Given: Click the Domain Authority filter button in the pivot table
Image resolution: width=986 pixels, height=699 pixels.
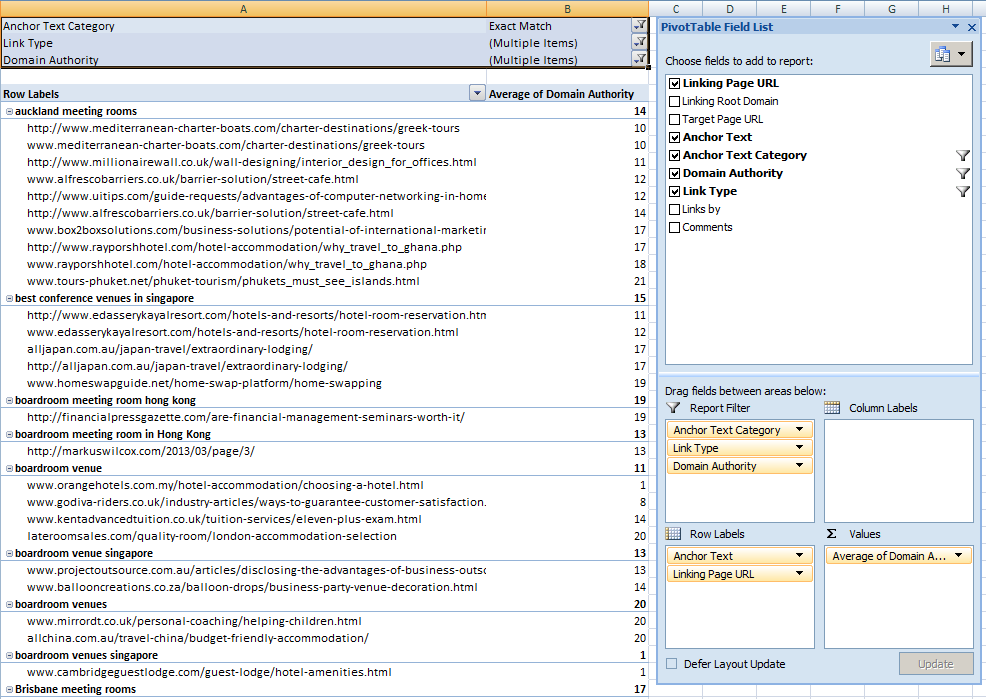Looking at the screenshot, I should coord(639,59).
